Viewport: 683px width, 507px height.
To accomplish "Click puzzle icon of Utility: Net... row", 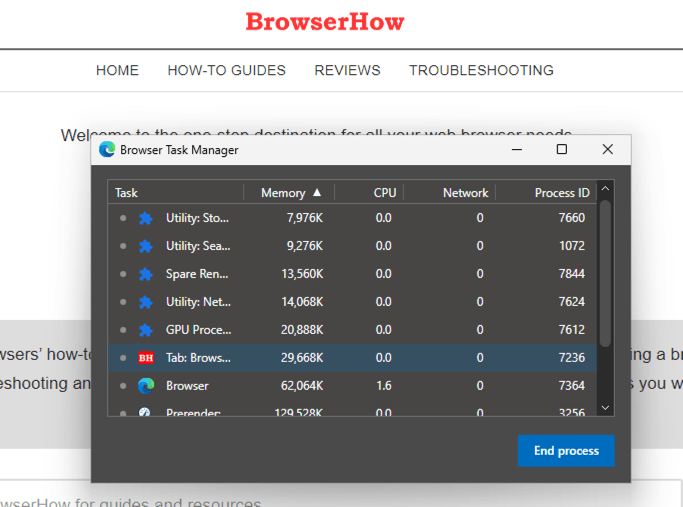I will pos(146,302).
